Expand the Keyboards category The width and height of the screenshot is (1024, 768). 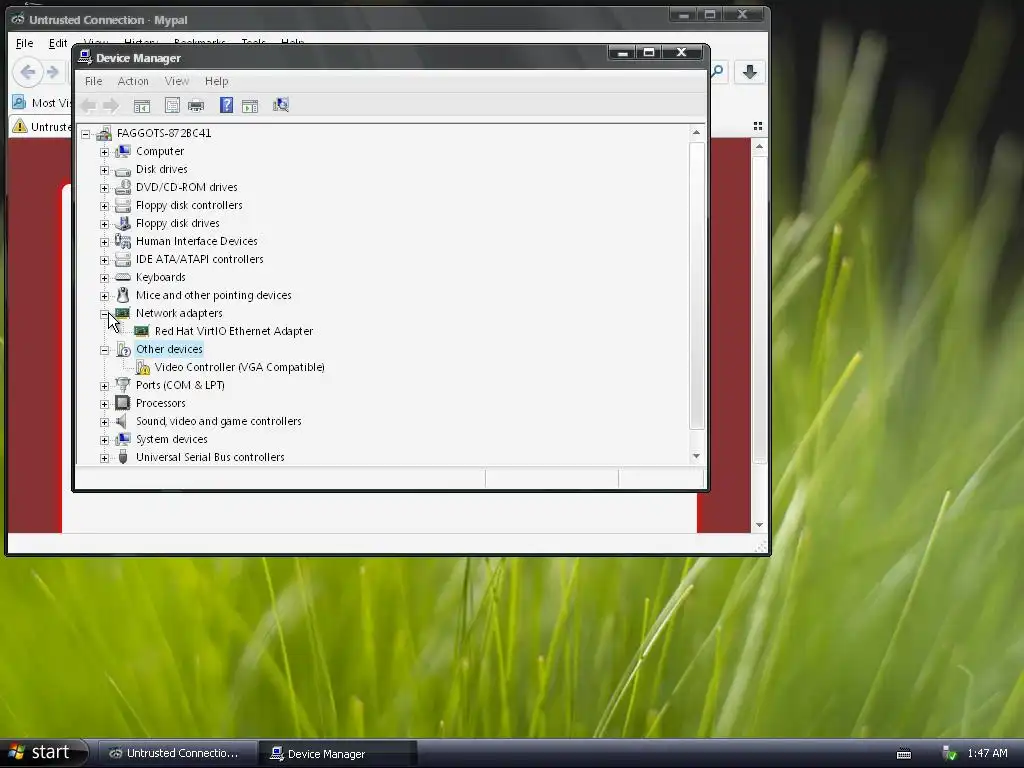(104, 278)
